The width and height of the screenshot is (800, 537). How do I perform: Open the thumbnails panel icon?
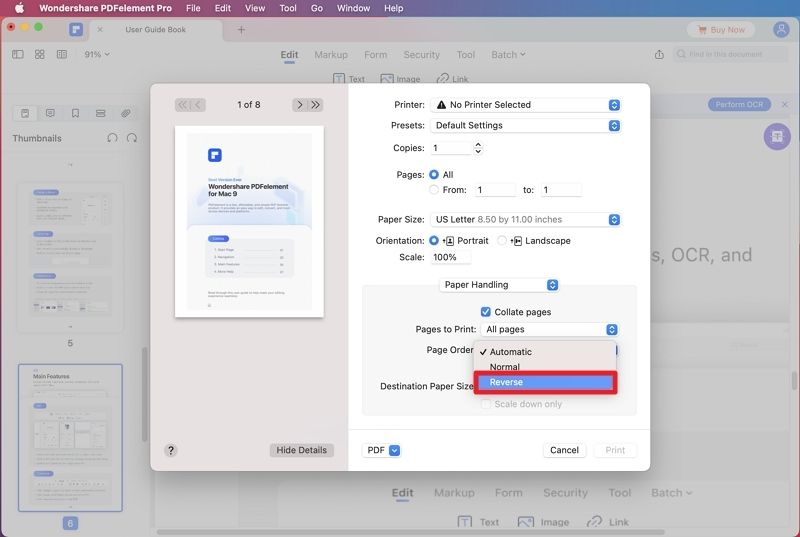(x=25, y=113)
